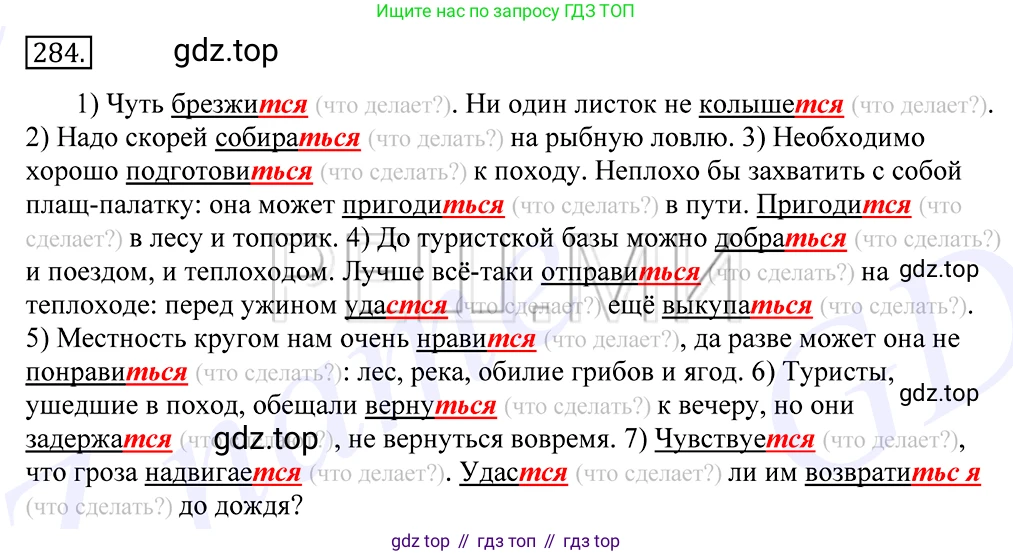Click the underlined word 'отправиться'
Viewport: 1013px width, 556px height.
coord(619,273)
